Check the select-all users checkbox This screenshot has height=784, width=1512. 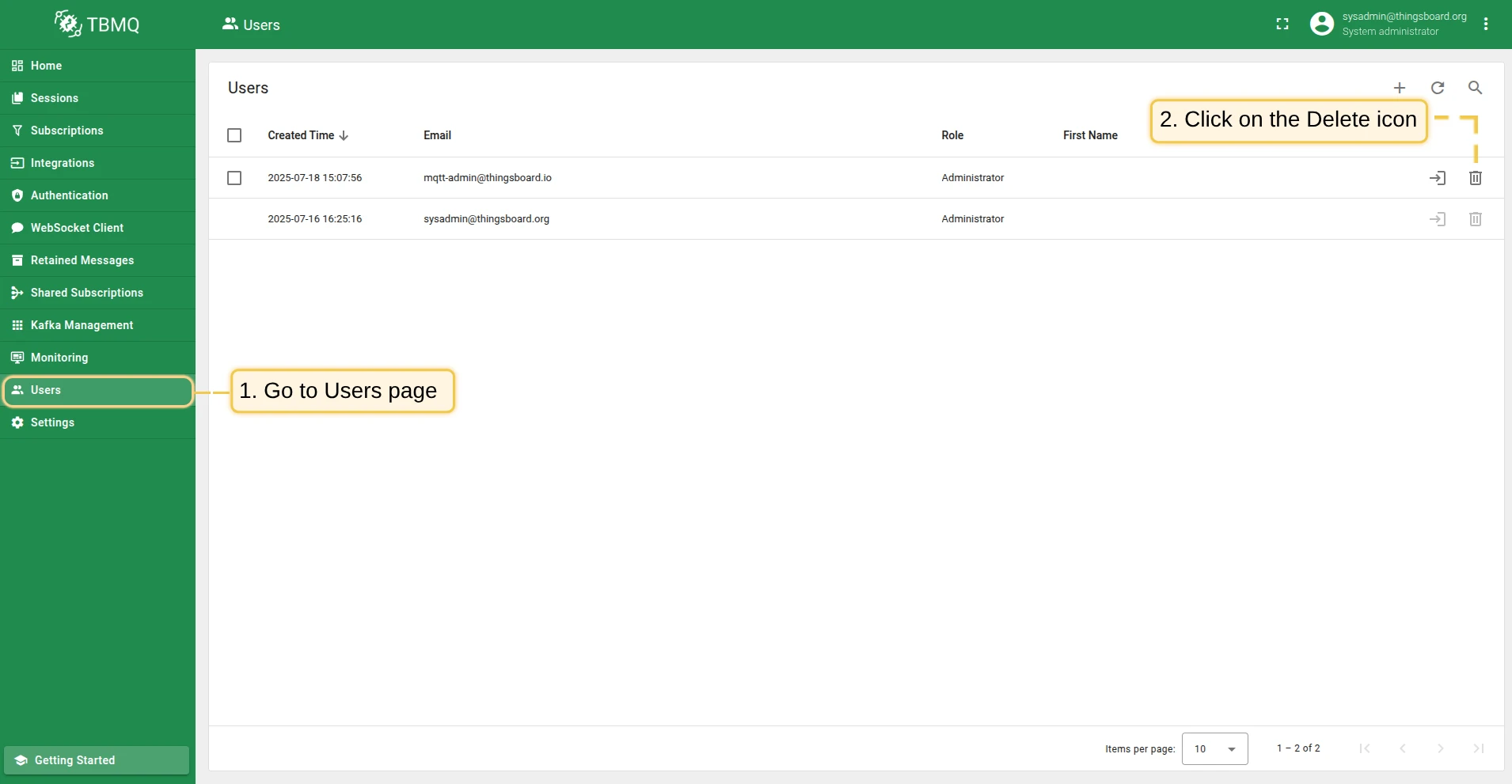pos(234,135)
